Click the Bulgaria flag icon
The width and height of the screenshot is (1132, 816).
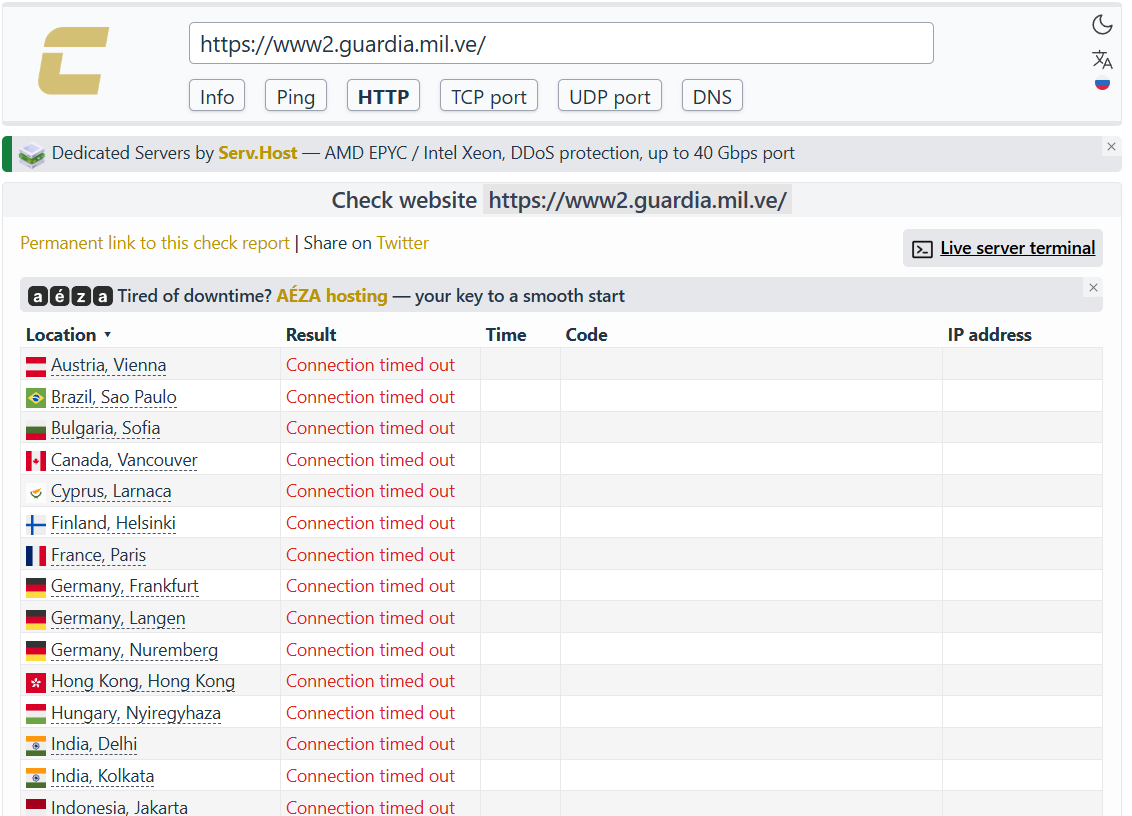(36, 430)
